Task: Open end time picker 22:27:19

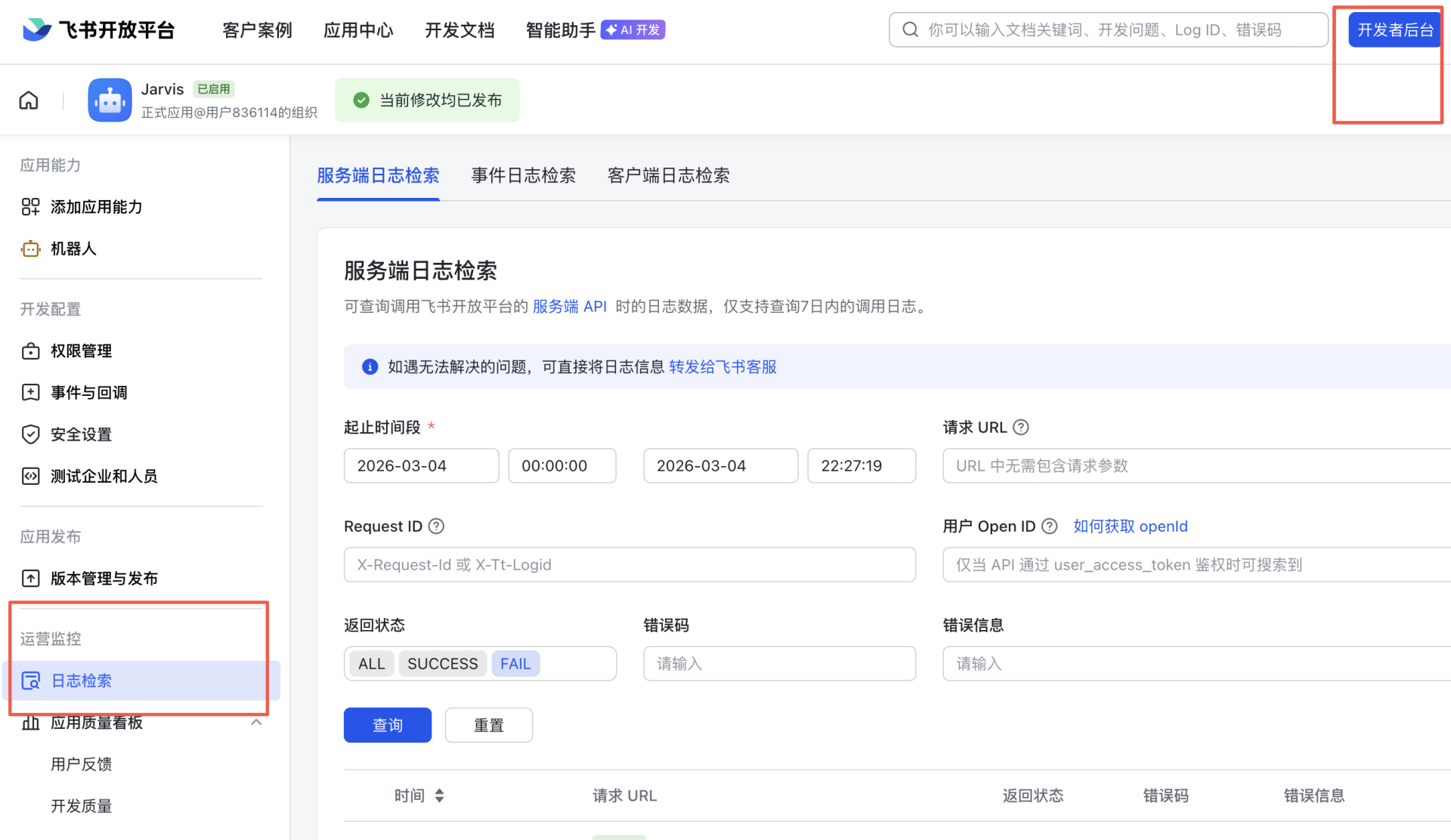Action: 861,466
